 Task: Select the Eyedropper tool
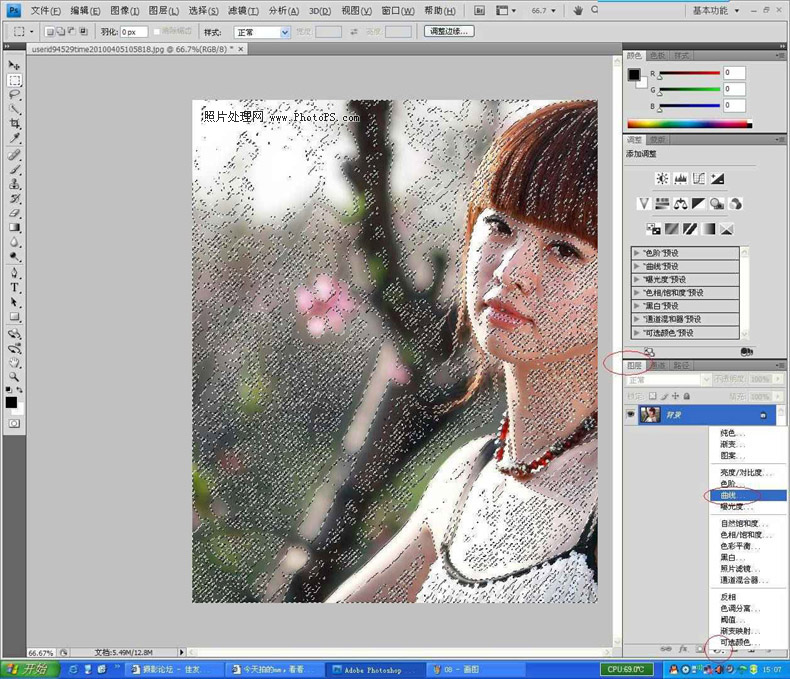(x=14, y=138)
